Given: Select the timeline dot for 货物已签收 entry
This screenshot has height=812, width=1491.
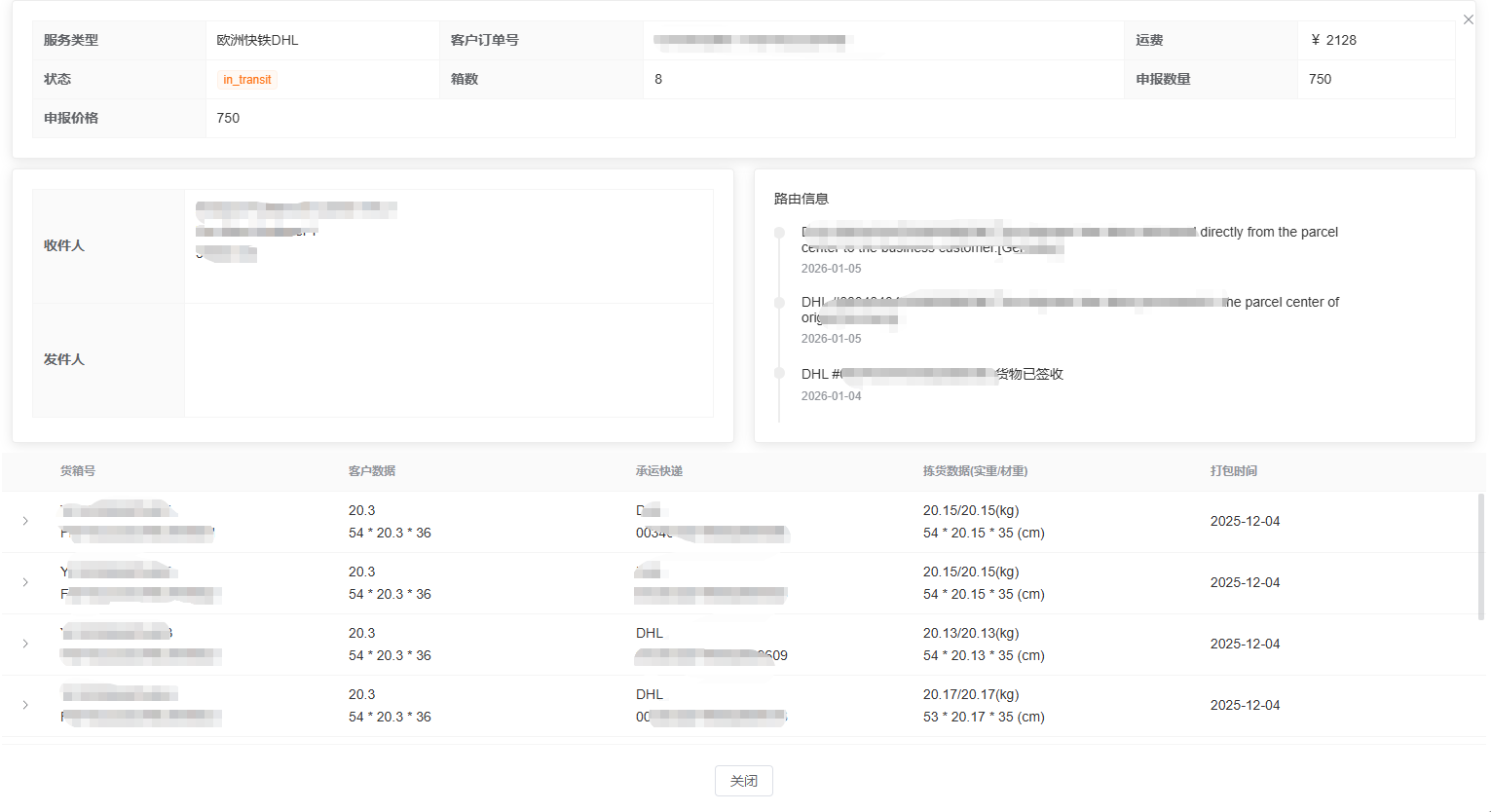Looking at the screenshot, I should tap(779, 374).
